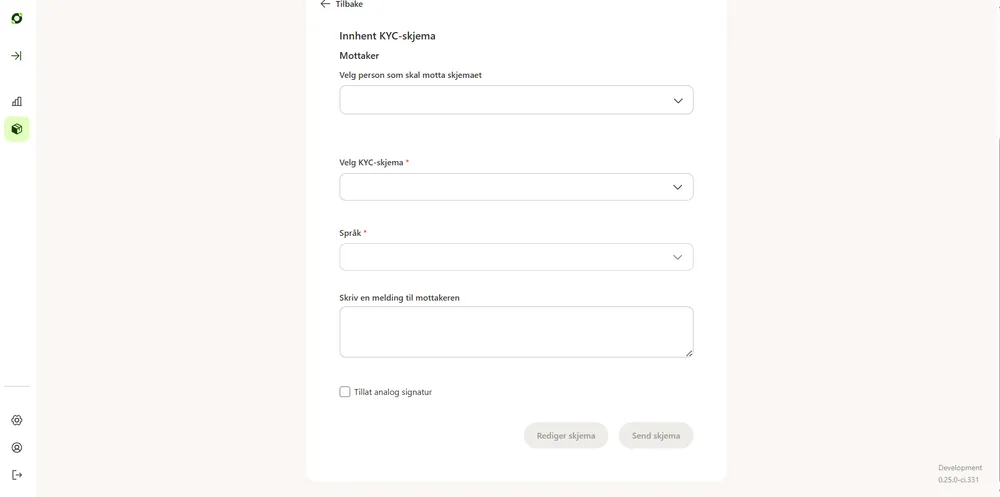
Task: Open settings via the gear icon
Action: [x=17, y=420]
